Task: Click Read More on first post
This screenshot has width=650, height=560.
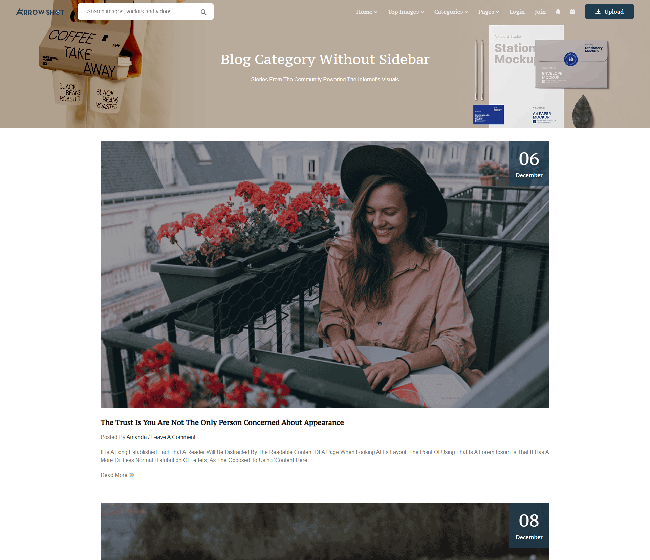Action: (117, 475)
